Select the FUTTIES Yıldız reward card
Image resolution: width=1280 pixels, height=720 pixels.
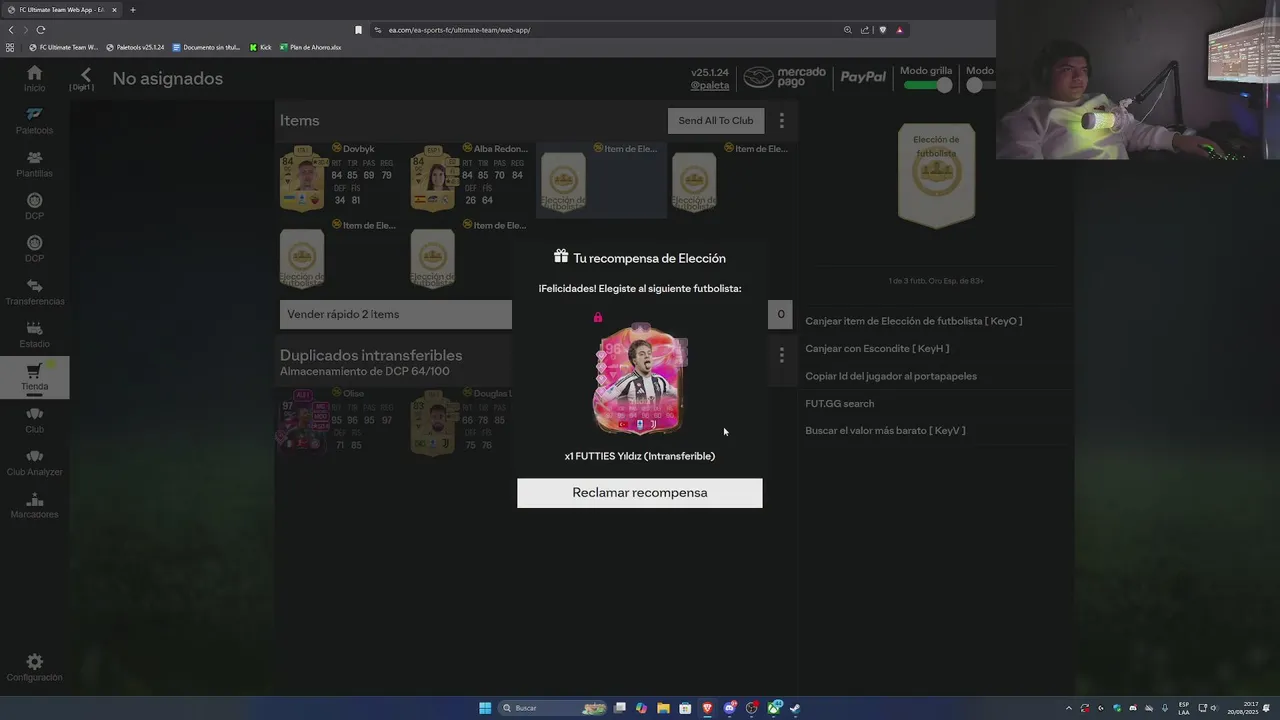[640, 379]
